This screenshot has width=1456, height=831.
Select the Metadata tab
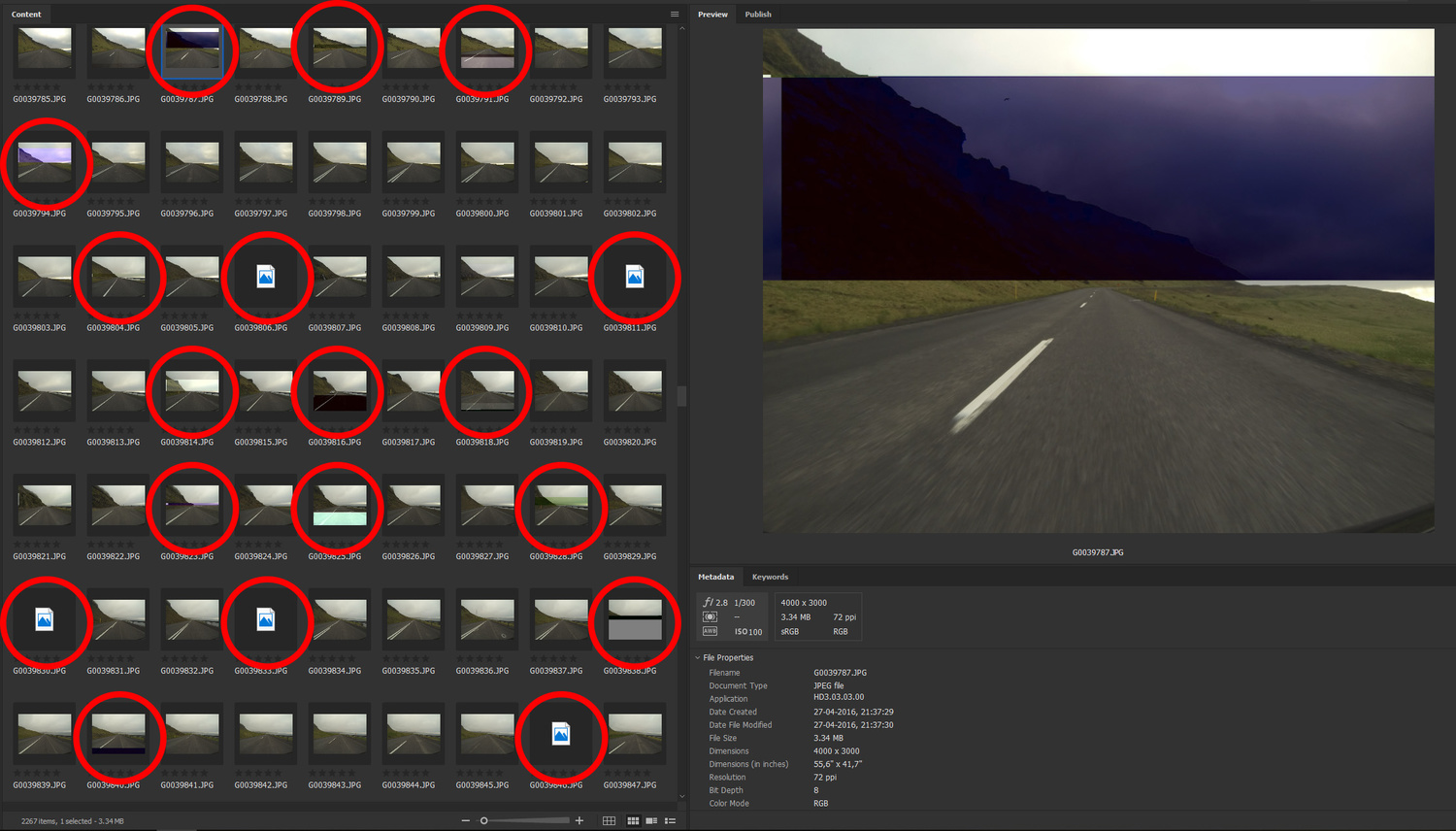tap(715, 577)
